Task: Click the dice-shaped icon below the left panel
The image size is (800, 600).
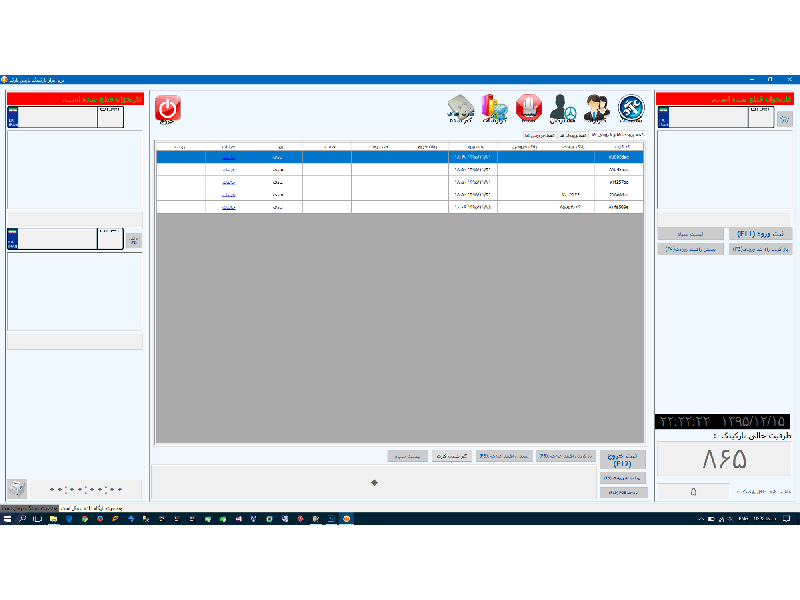Action: click(17, 488)
